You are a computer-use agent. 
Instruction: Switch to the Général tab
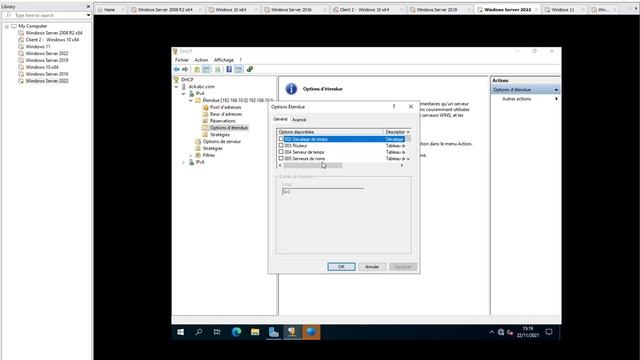(280, 119)
